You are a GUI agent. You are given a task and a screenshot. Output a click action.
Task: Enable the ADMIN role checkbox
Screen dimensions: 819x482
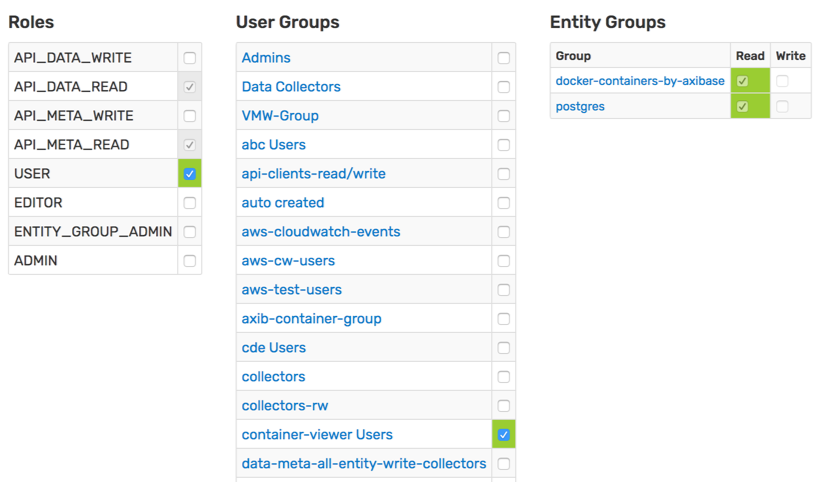point(190,261)
